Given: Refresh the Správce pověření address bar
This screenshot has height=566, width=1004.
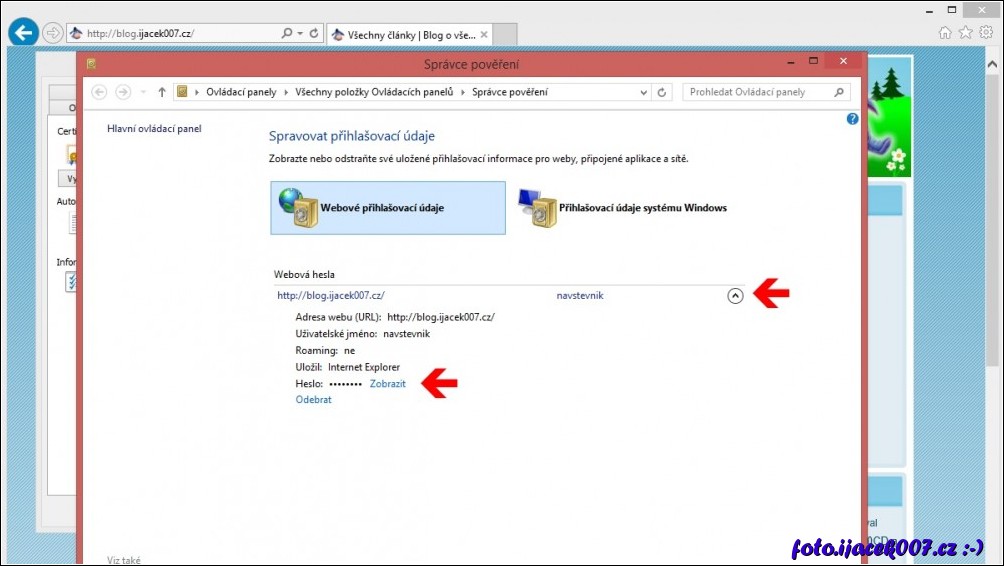Looking at the screenshot, I should pyautogui.click(x=662, y=92).
